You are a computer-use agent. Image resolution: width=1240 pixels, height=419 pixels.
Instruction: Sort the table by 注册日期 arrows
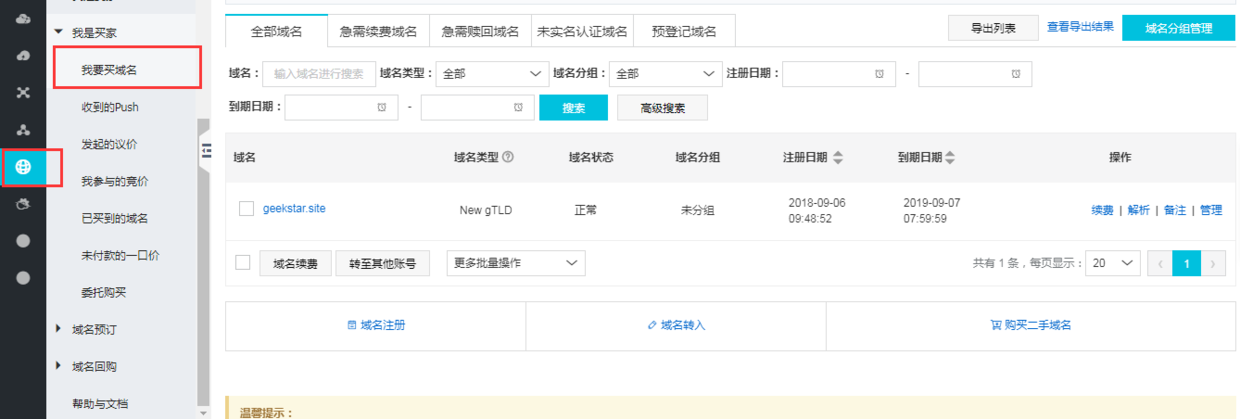click(x=838, y=158)
